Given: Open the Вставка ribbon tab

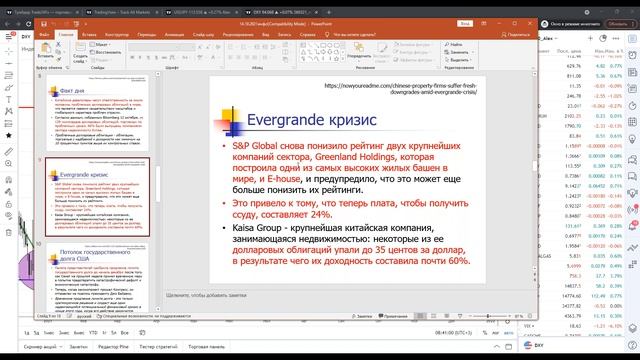Looking at the screenshot, I should [89, 35].
